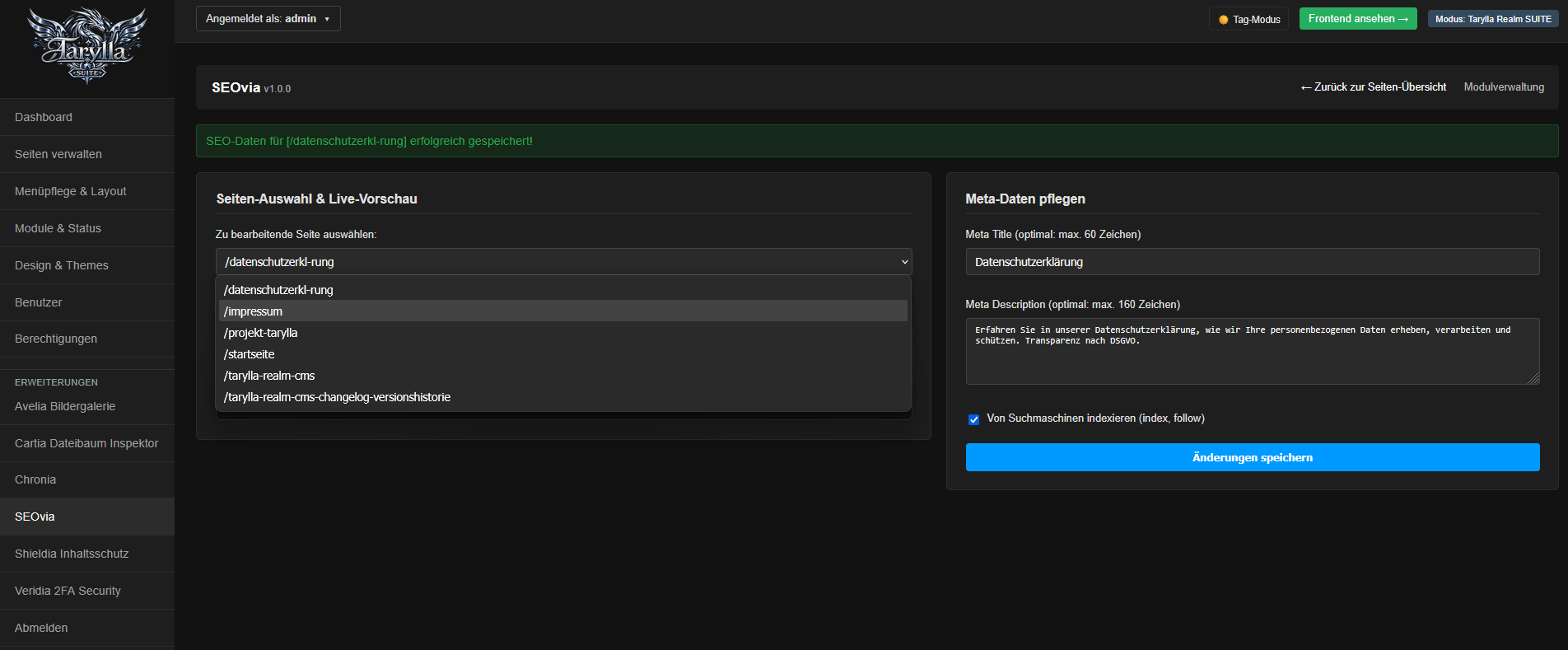Open Benutzer in the sidebar

tap(87, 302)
